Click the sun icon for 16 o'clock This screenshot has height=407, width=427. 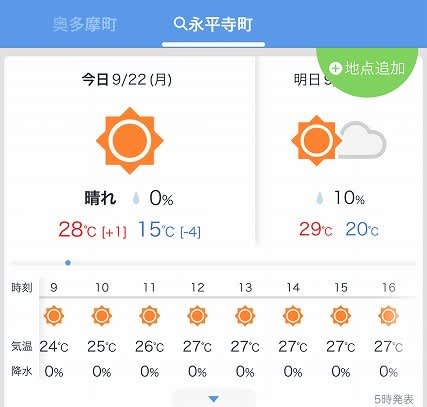click(x=388, y=316)
